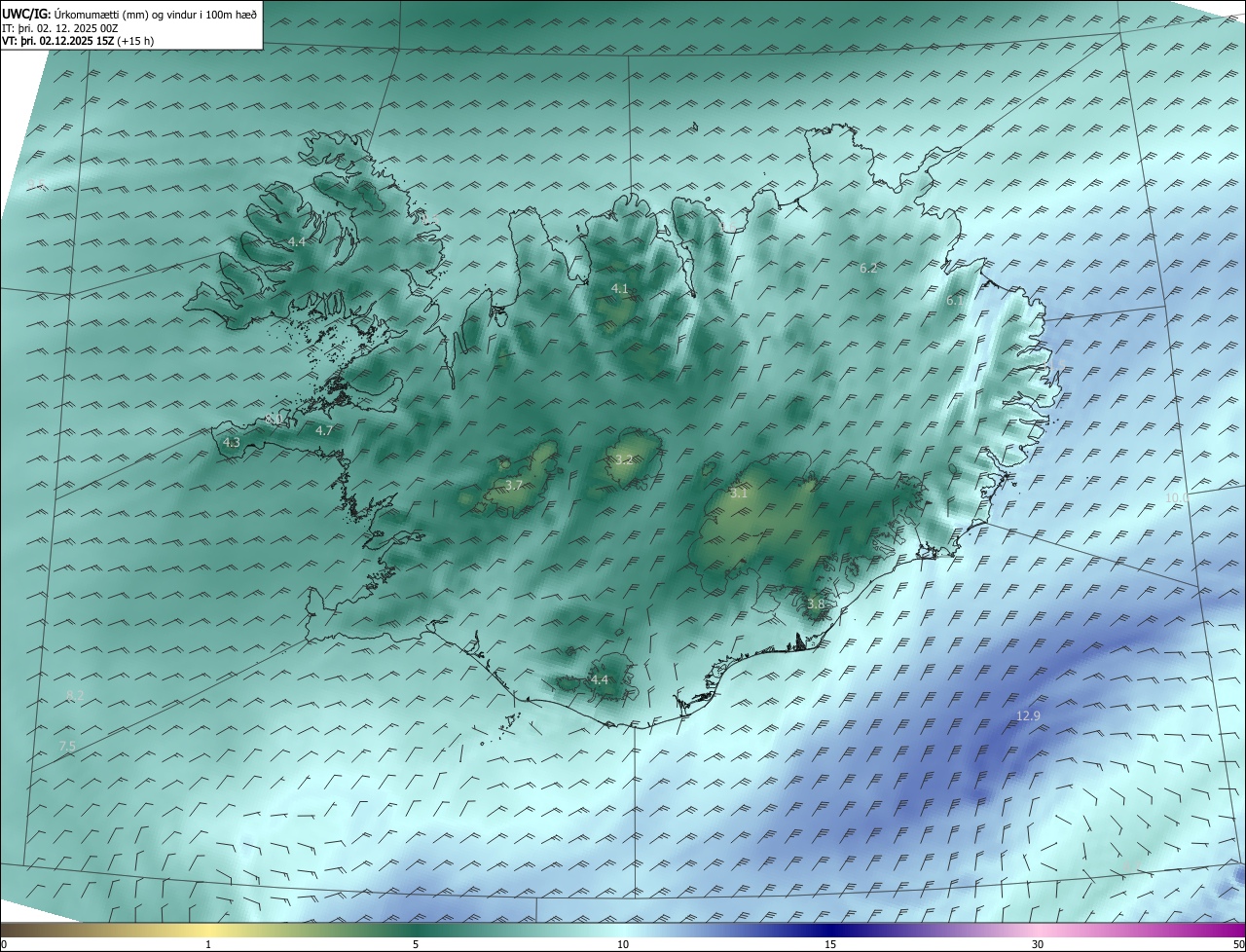This screenshot has height=952, width=1246.
Task: Click the 3.8 value label on the map
Action: [816, 604]
